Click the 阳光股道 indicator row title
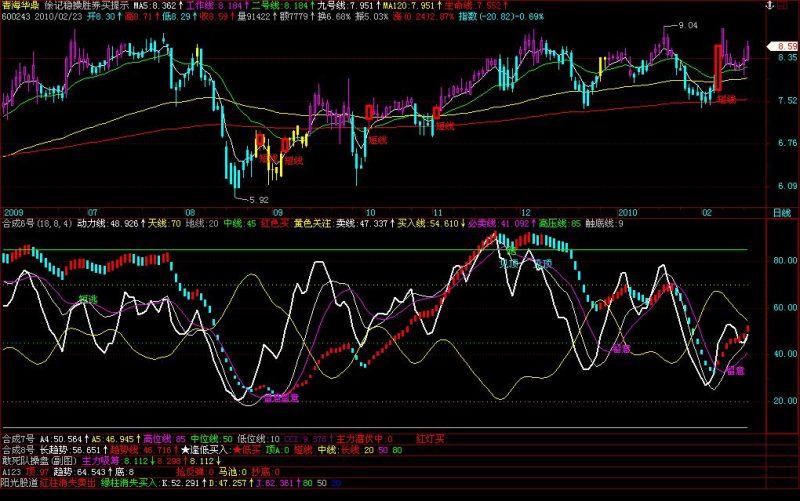 click(x=20, y=483)
